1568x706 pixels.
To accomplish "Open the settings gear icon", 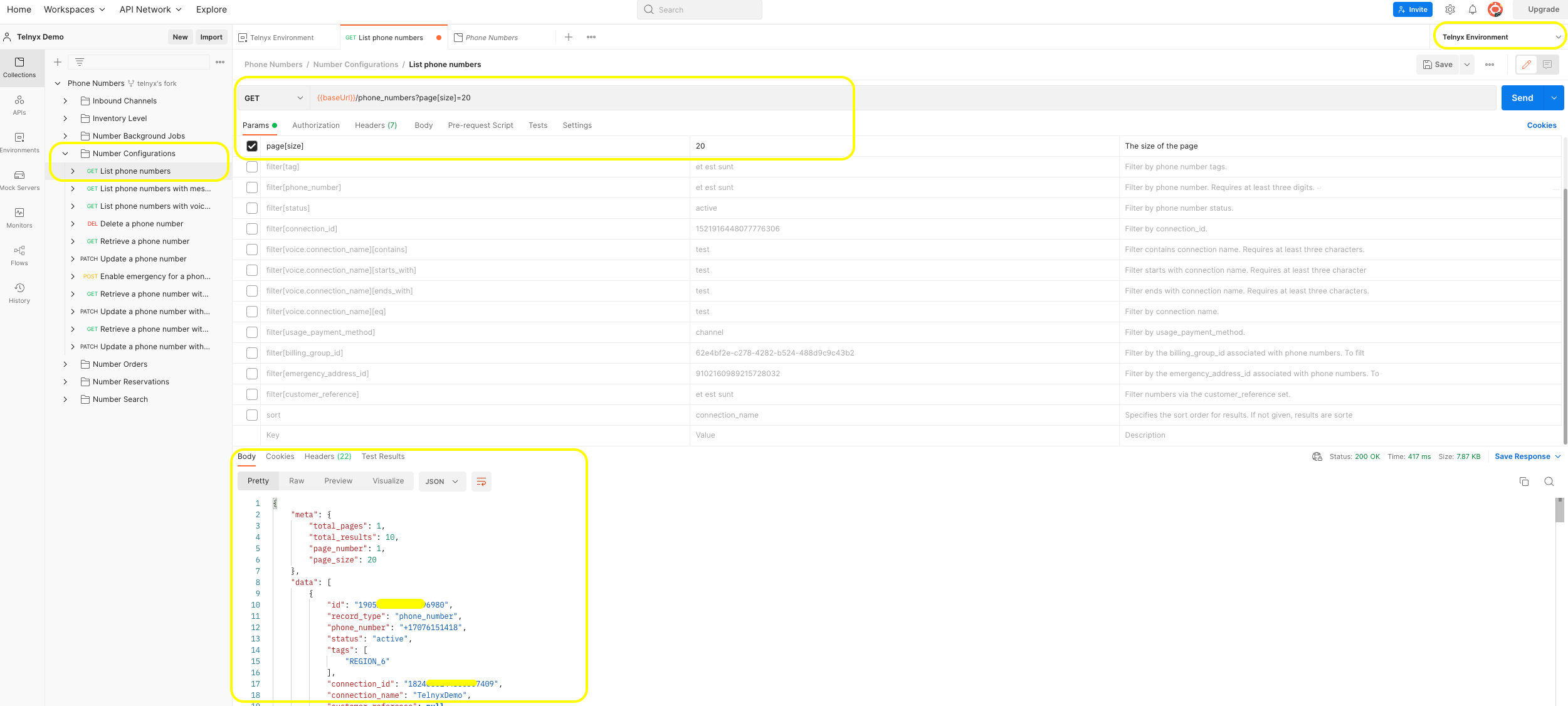I will [1450, 9].
